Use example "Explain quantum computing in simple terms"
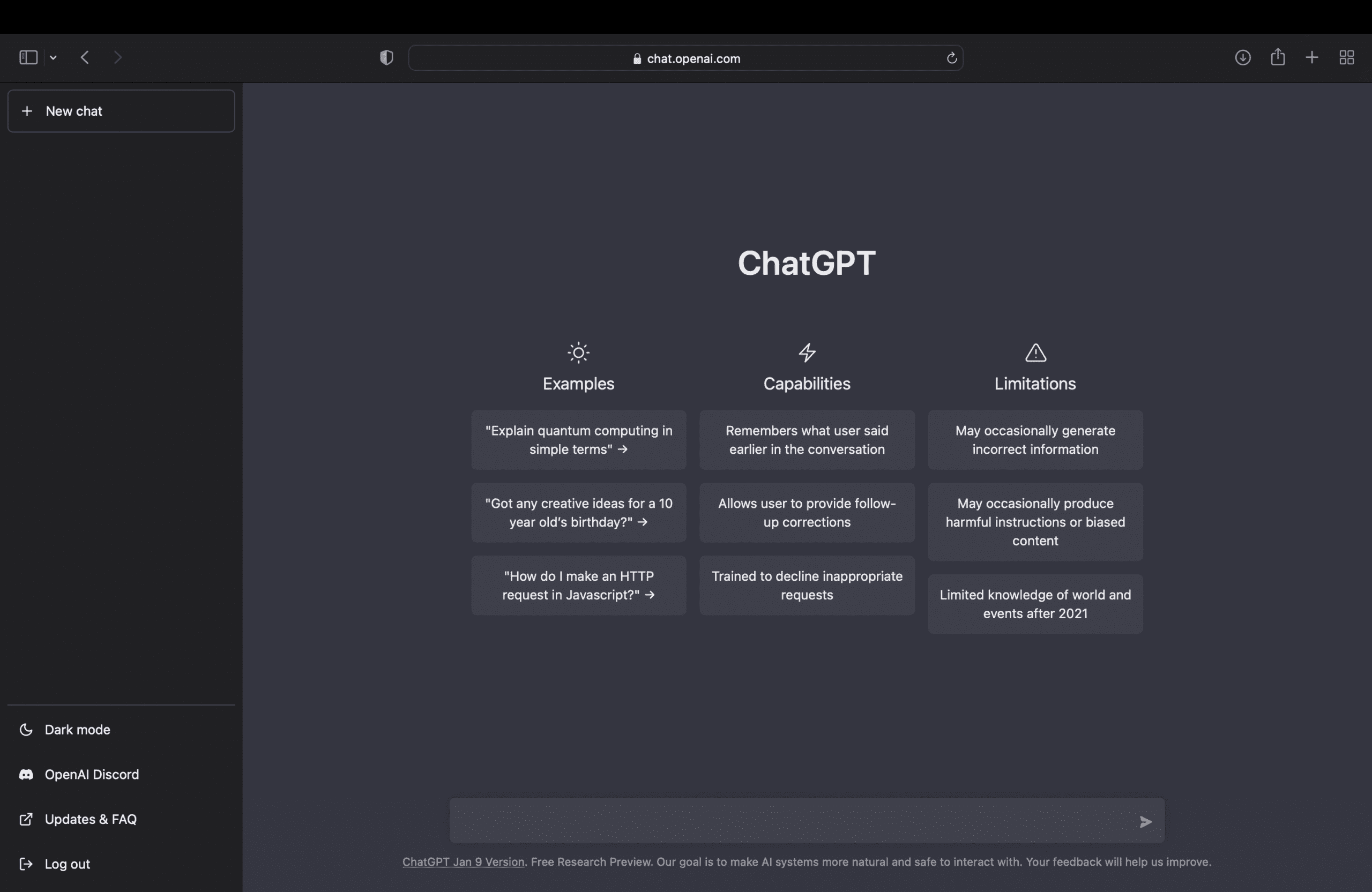 (579, 440)
